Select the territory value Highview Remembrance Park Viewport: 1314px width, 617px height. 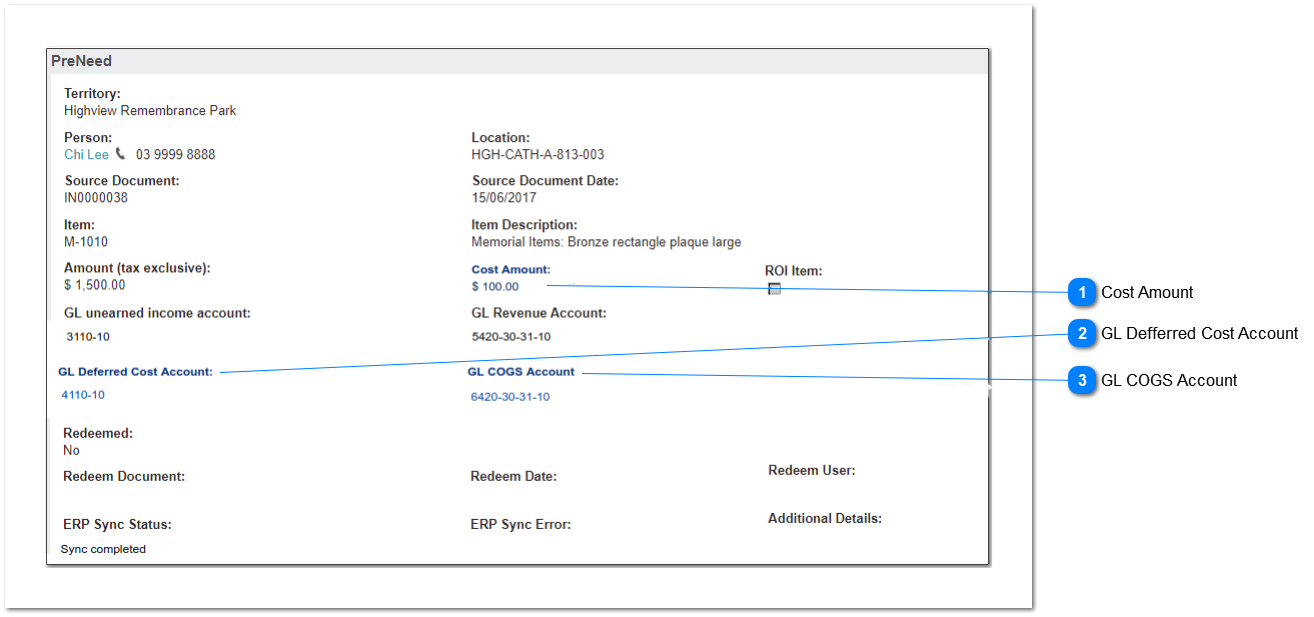150,111
